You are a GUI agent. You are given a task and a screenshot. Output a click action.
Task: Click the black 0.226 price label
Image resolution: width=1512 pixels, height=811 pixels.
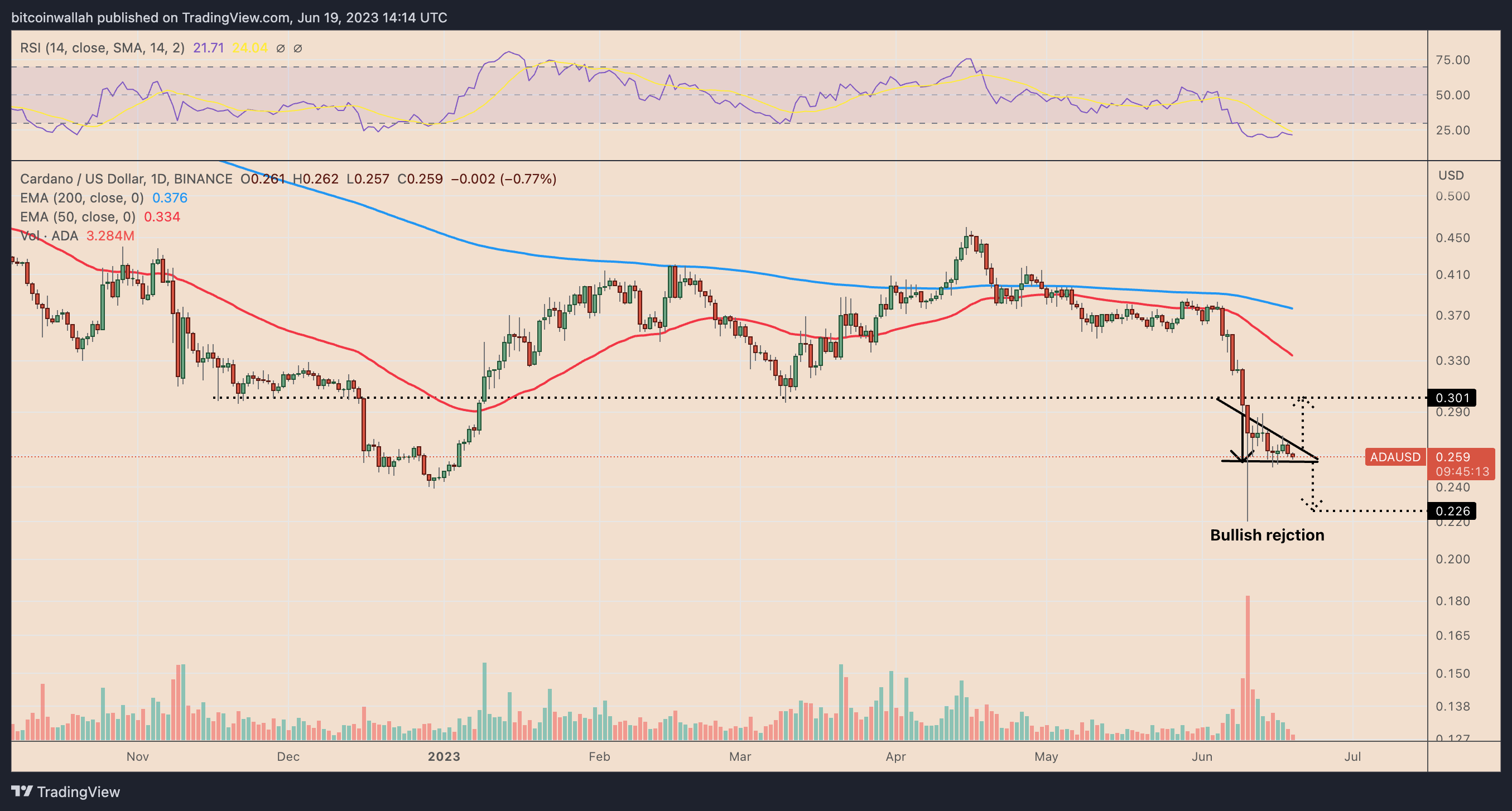pyautogui.click(x=1452, y=510)
